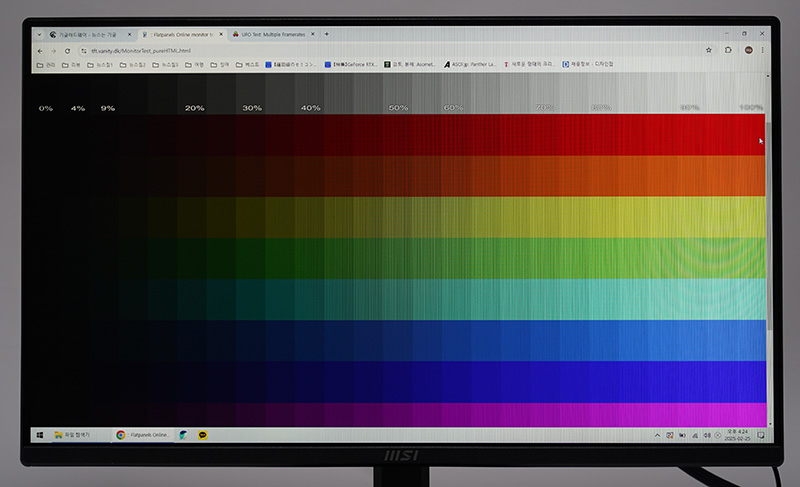This screenshot has width=800, height=487.
Task: Open the Chrome profile avatar
Action: (748, 50)
